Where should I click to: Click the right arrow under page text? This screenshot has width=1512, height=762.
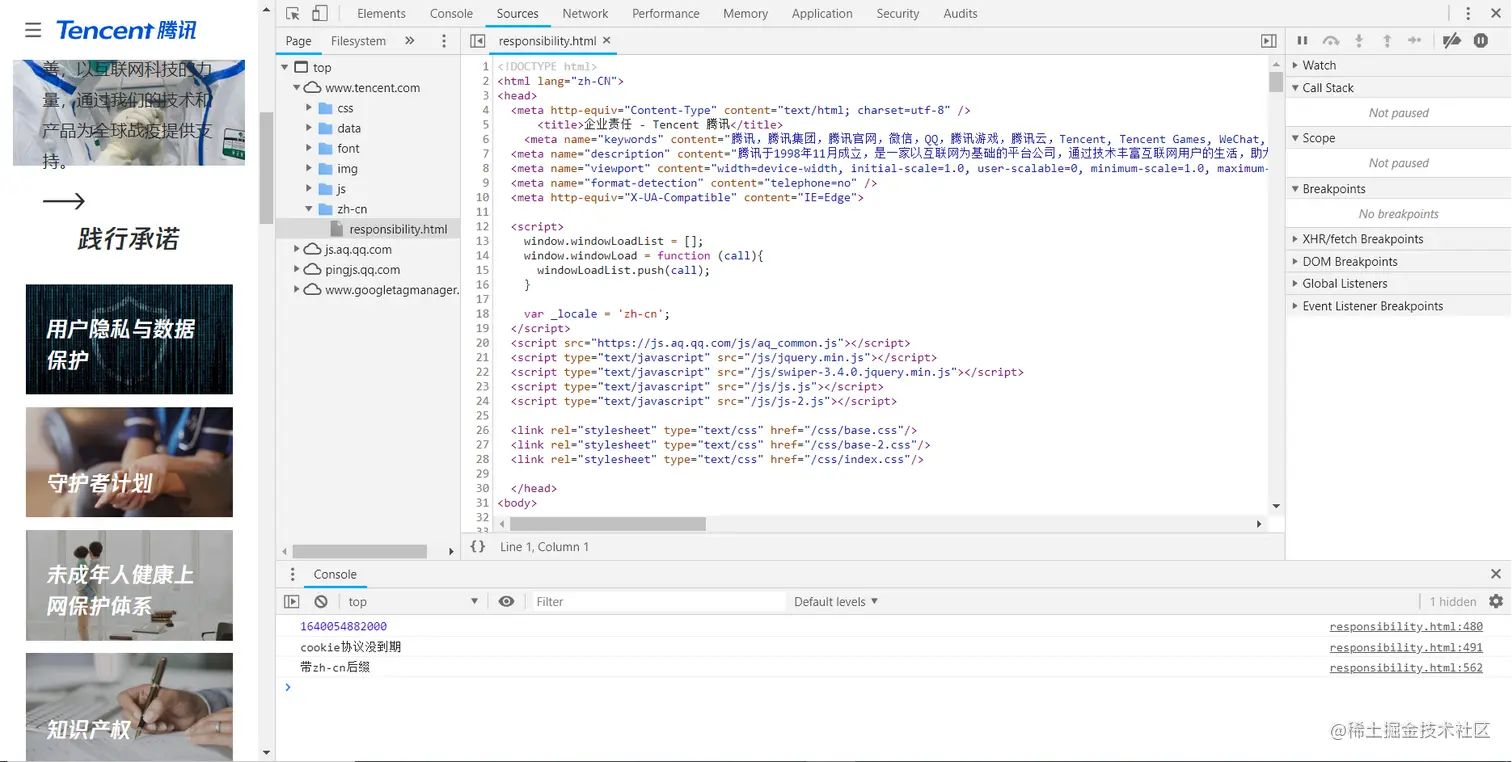[64, 202]
